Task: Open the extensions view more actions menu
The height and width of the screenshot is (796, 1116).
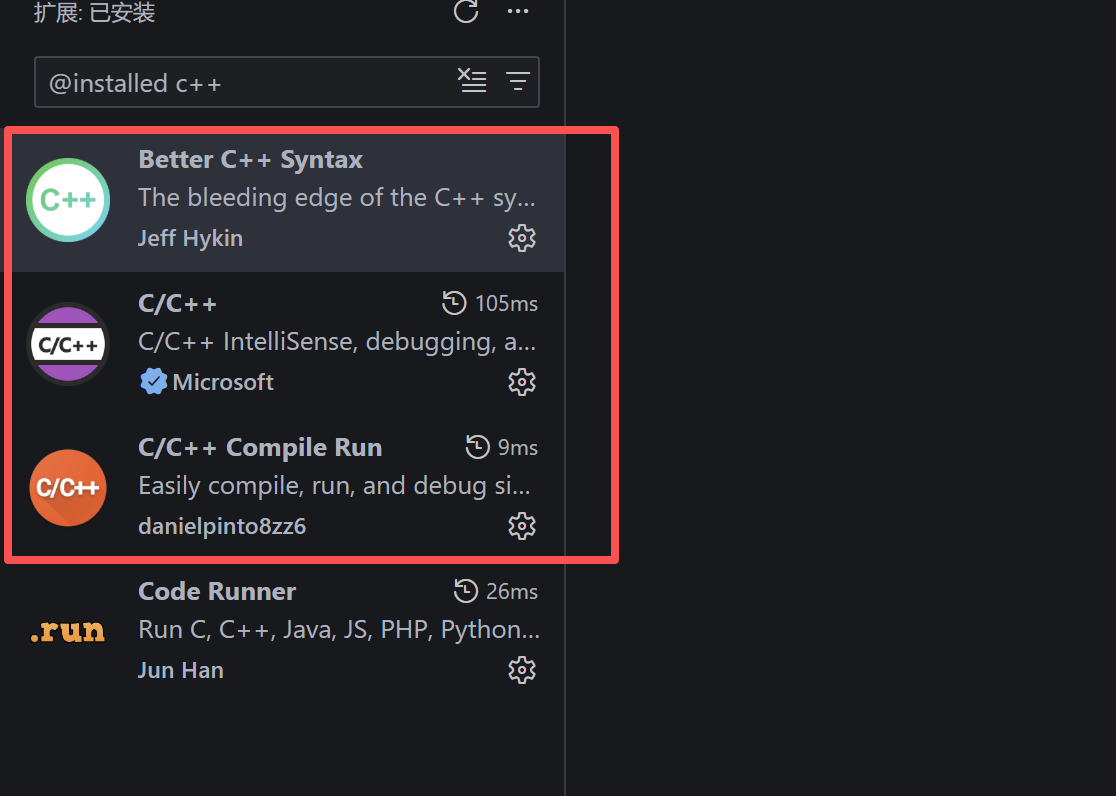Action: point(518,11)
